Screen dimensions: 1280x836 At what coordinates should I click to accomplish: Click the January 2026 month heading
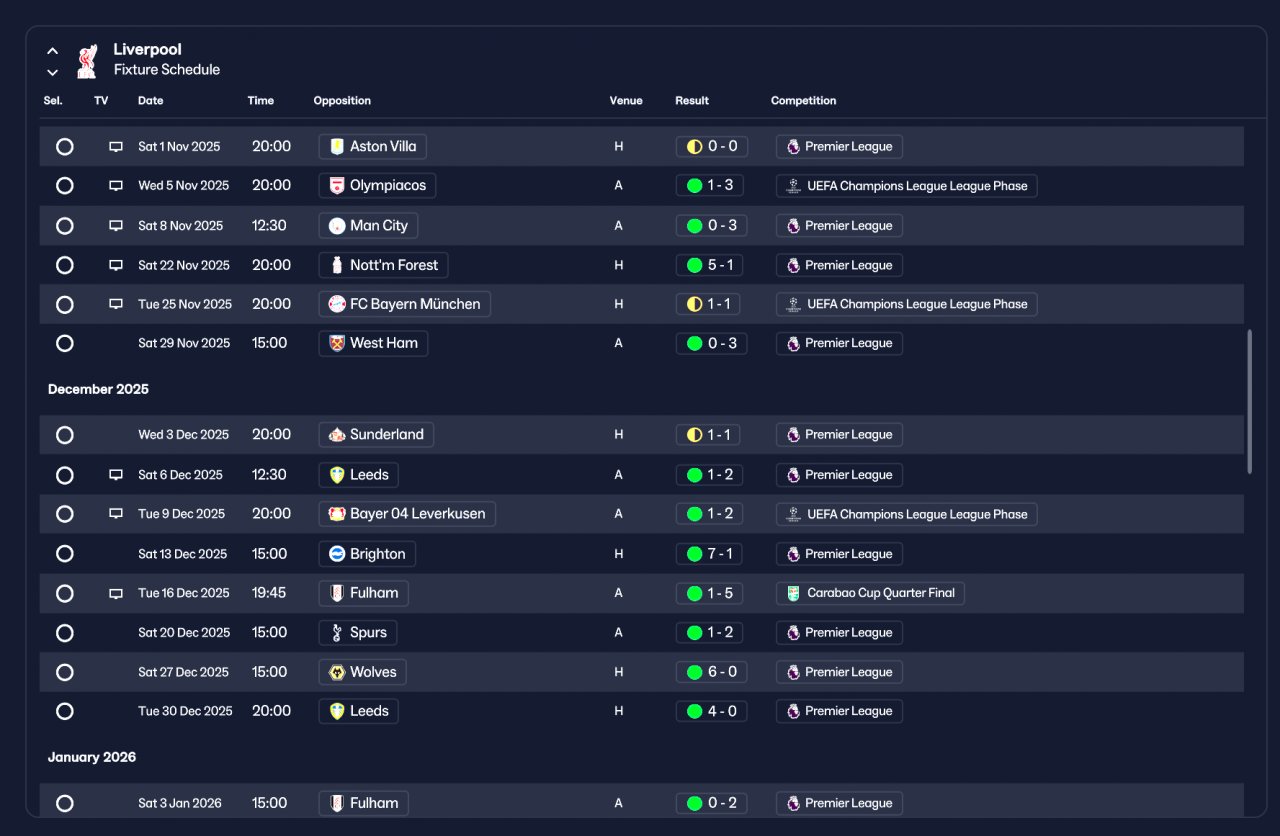[x=92, y=757]
